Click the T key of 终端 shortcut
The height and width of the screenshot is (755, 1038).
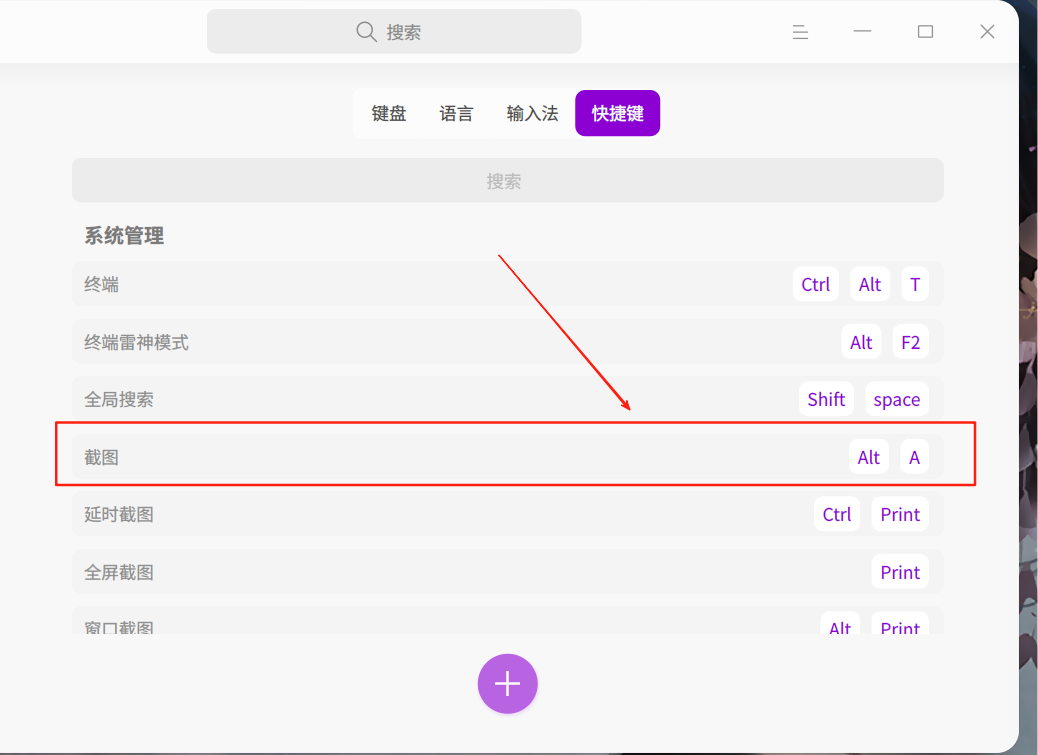pyautogui.click(x=915, y=285)
